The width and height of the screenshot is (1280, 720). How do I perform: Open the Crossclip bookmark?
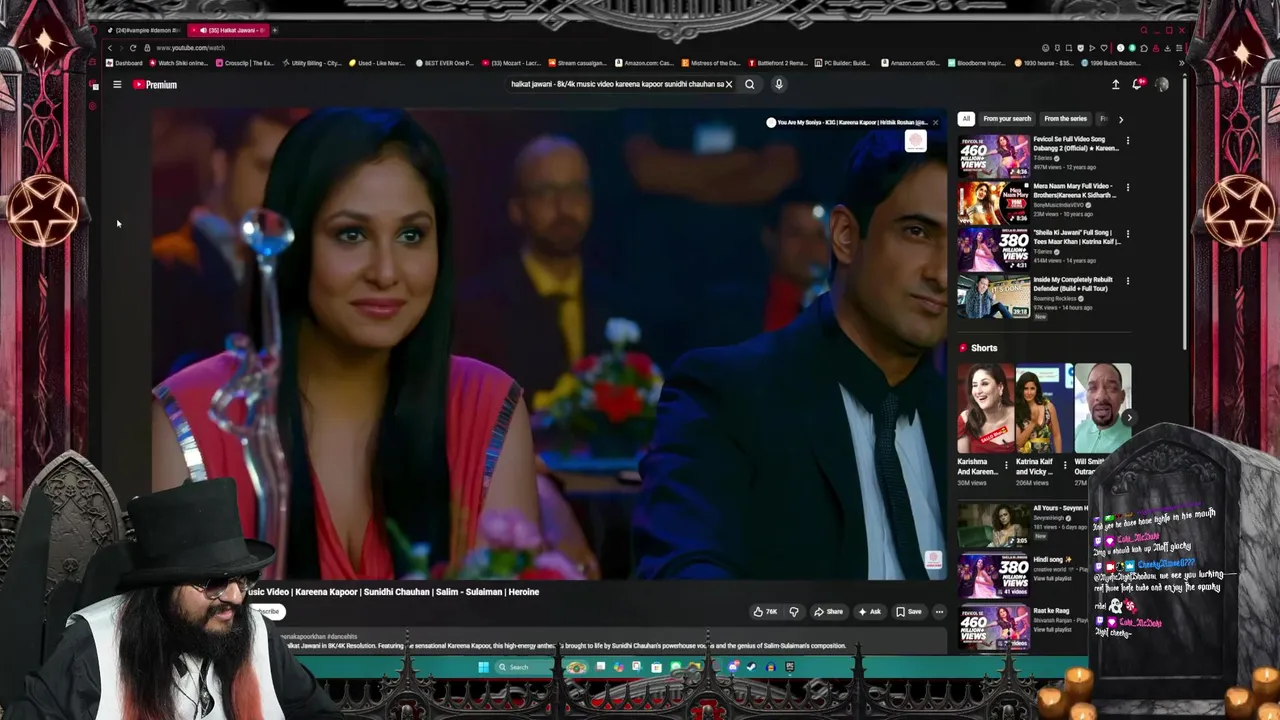tap(245, 63)
